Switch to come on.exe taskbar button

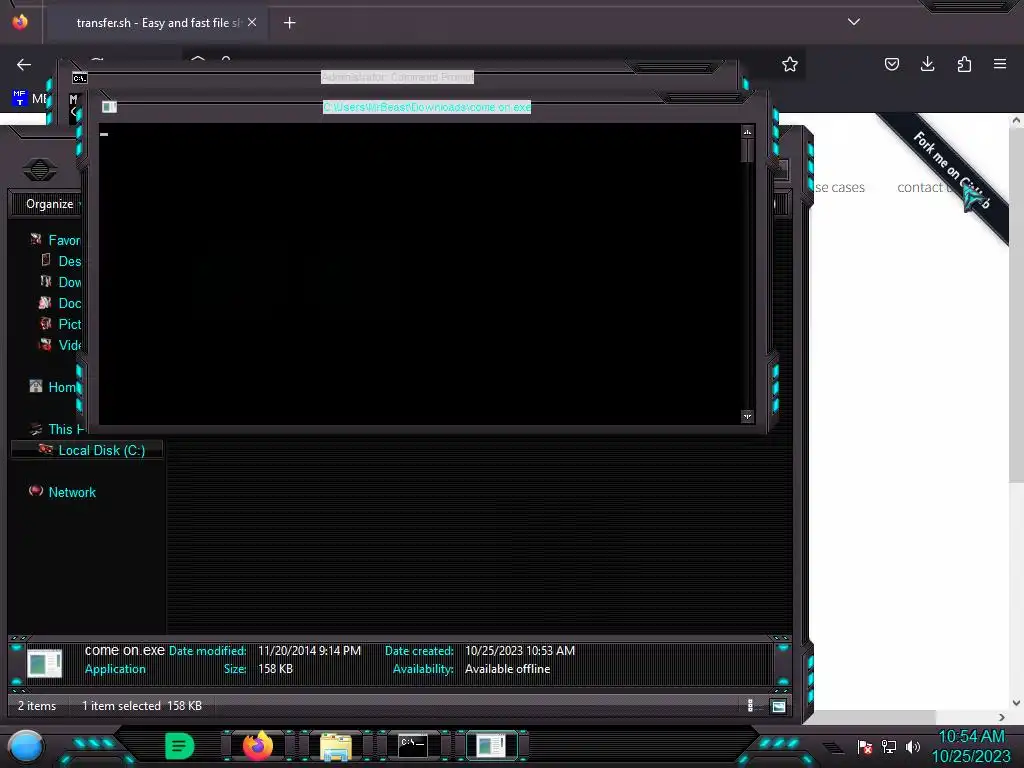[x=491, y=746]
